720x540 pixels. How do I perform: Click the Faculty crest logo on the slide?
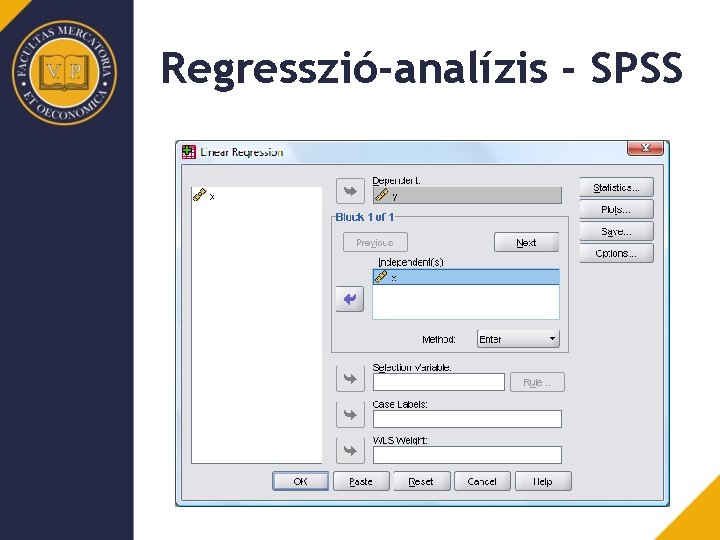tap(64, 73)
